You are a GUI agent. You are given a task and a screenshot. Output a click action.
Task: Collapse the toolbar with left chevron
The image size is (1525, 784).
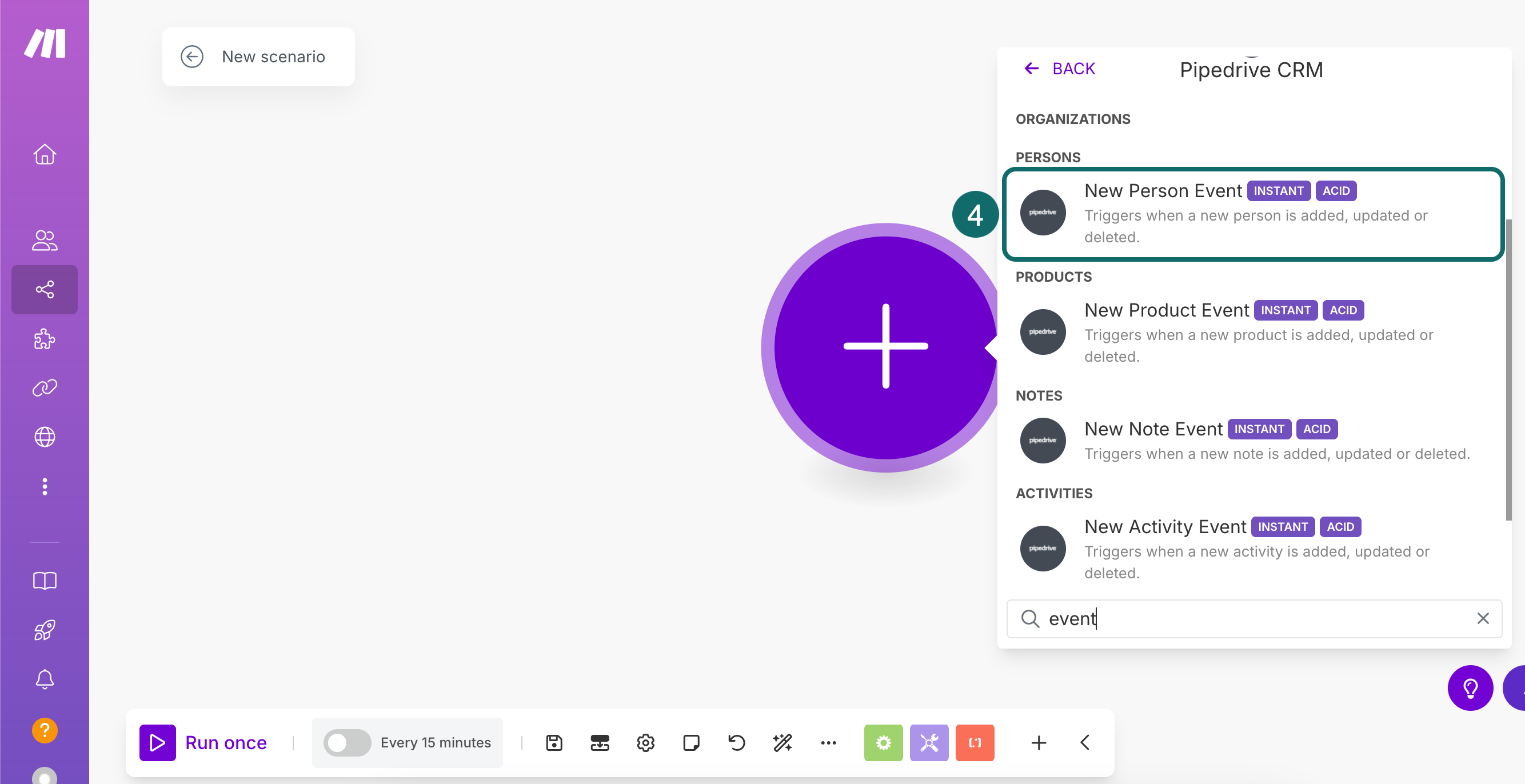(1084, 743)
